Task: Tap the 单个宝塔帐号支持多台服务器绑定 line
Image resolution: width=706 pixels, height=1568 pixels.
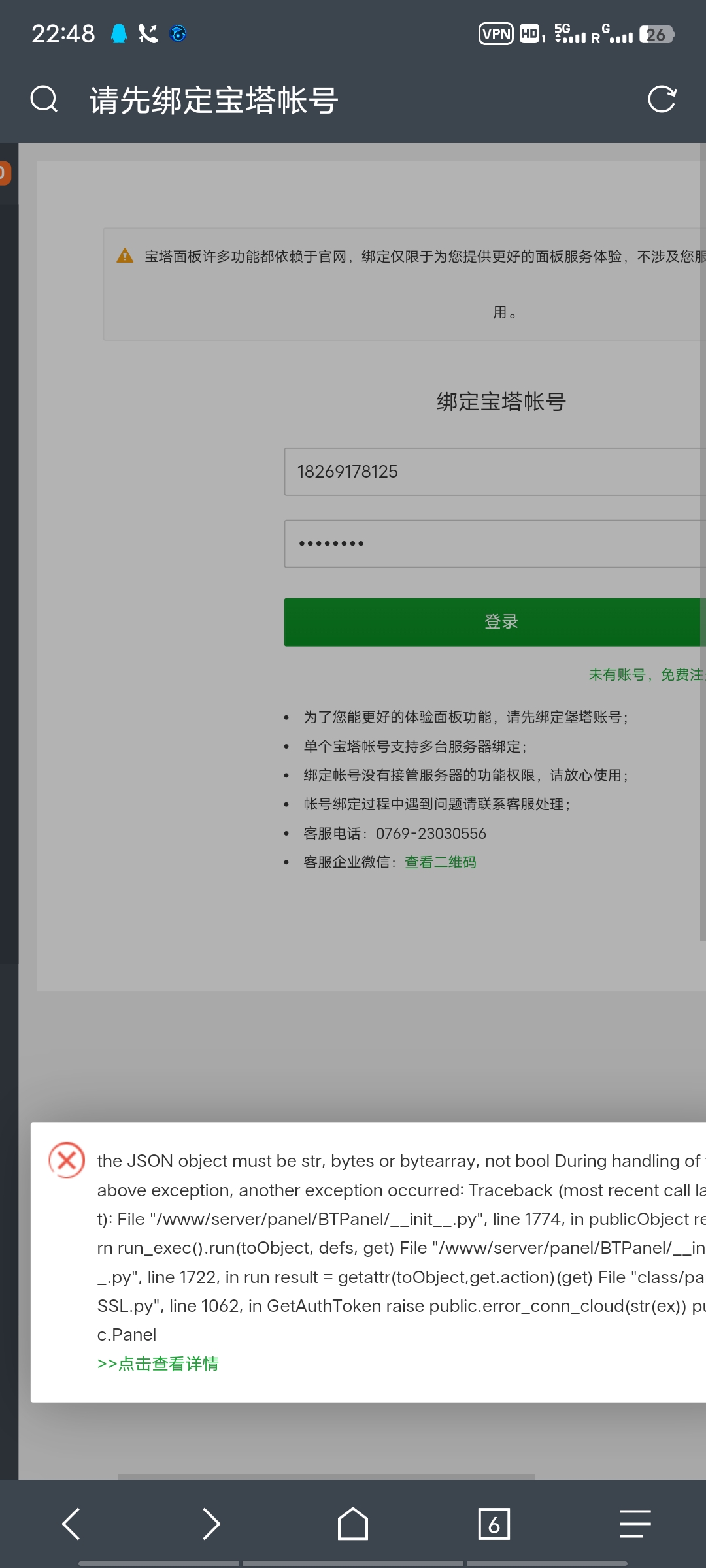Action: click(x=416, y=746)
